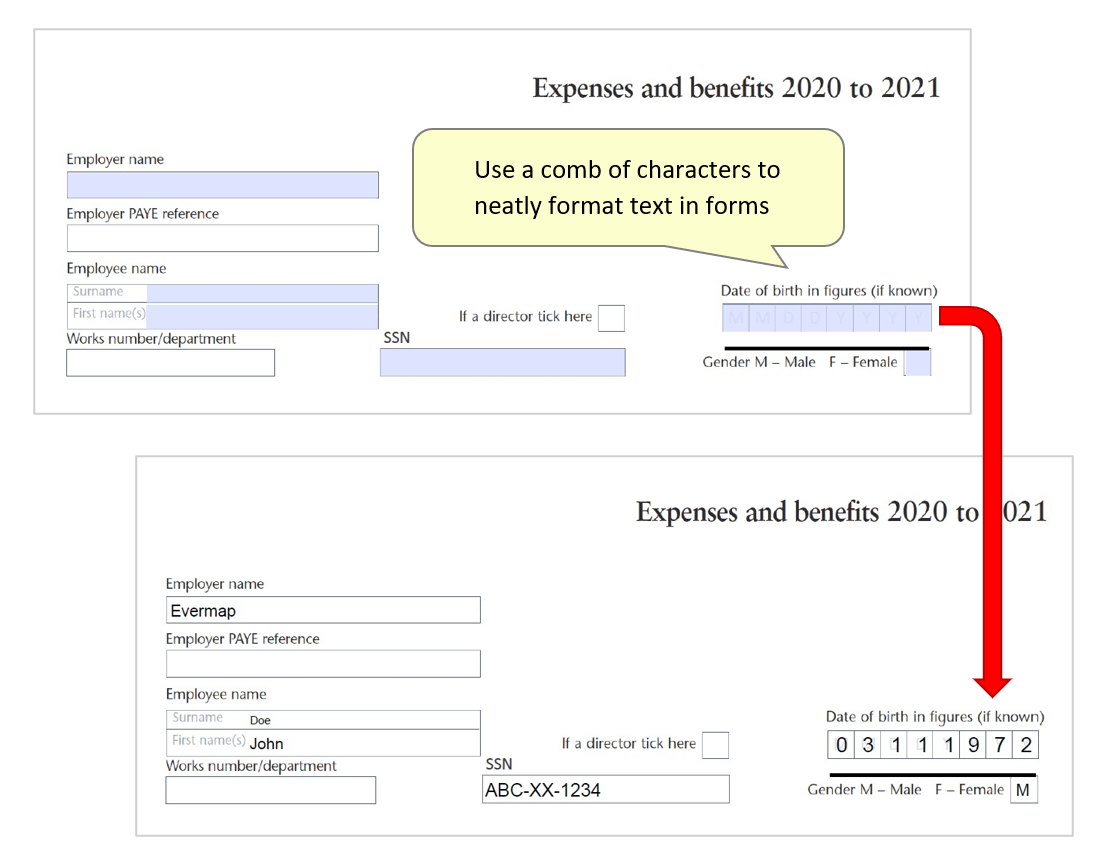
Task: Click the Employer PAYE reference field in the top form
Action: coord(222,238)
